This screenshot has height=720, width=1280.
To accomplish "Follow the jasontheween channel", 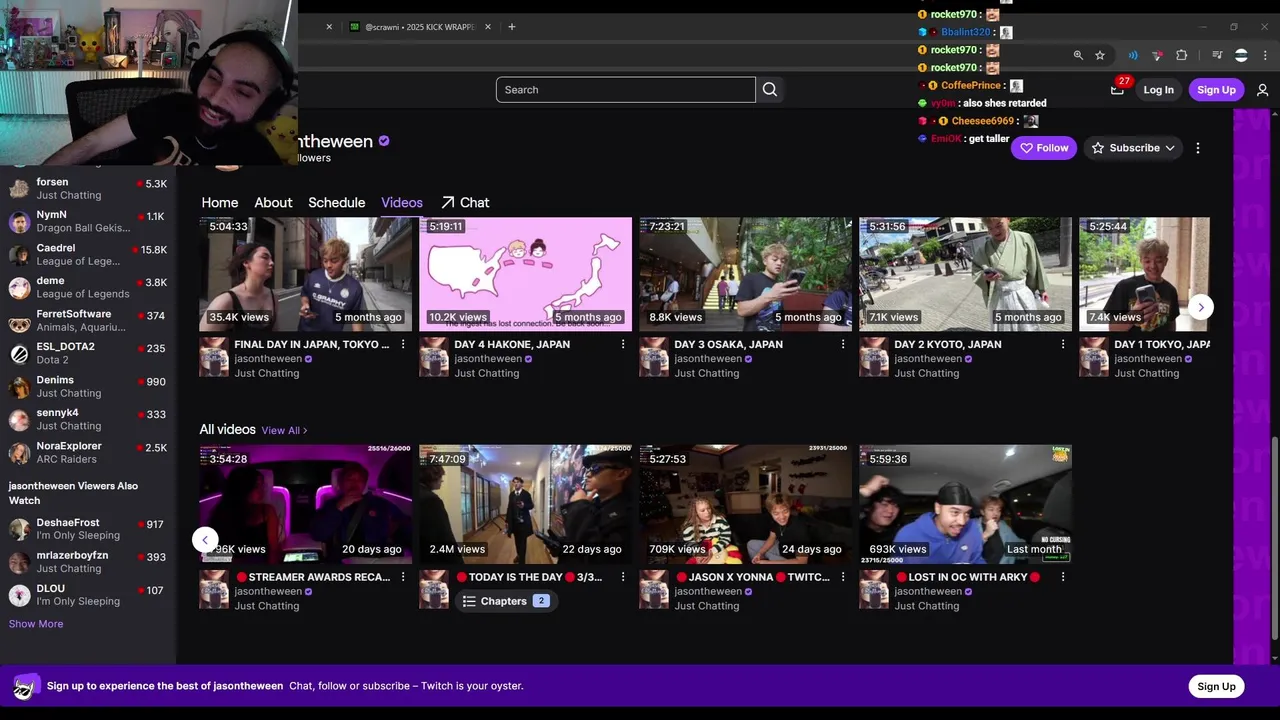I will click(1044, 148).
